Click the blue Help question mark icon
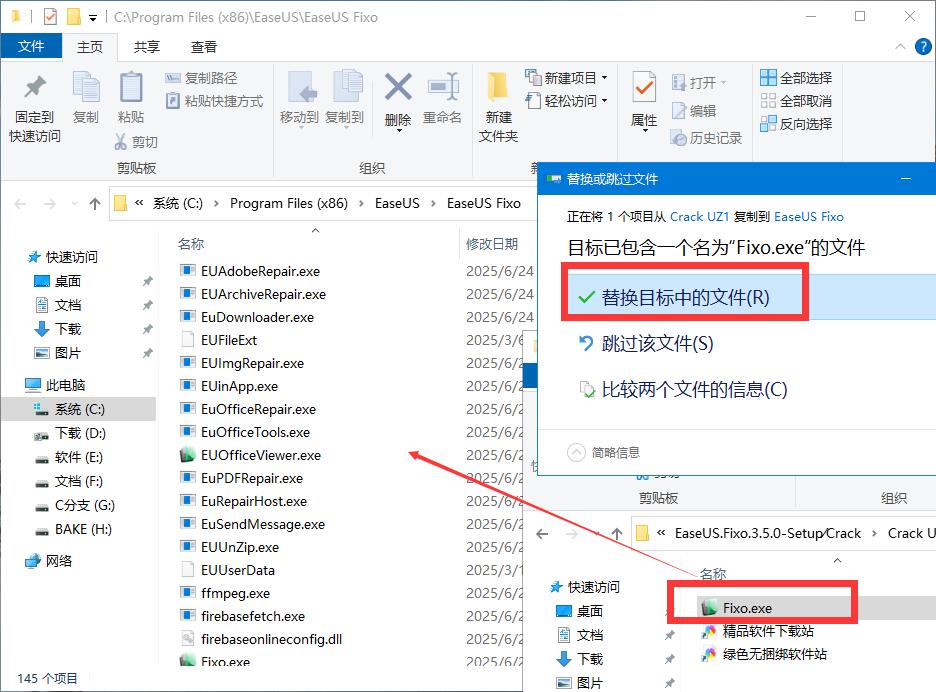The image size is (936, 692). 923,47
